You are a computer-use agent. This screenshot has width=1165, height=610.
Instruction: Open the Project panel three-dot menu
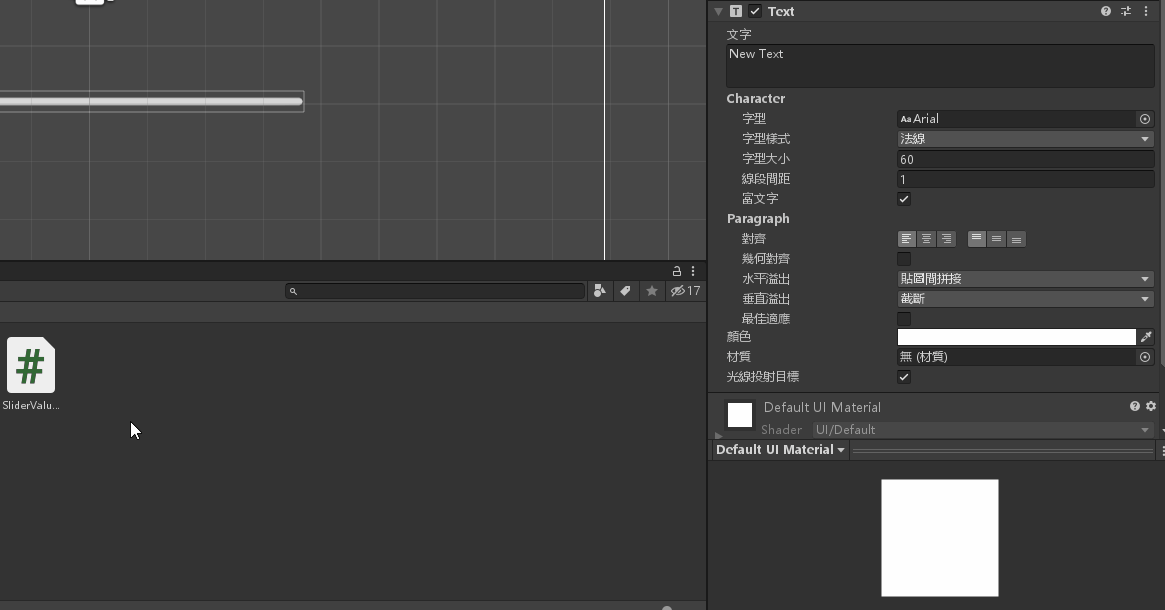(x=693, y=271)
